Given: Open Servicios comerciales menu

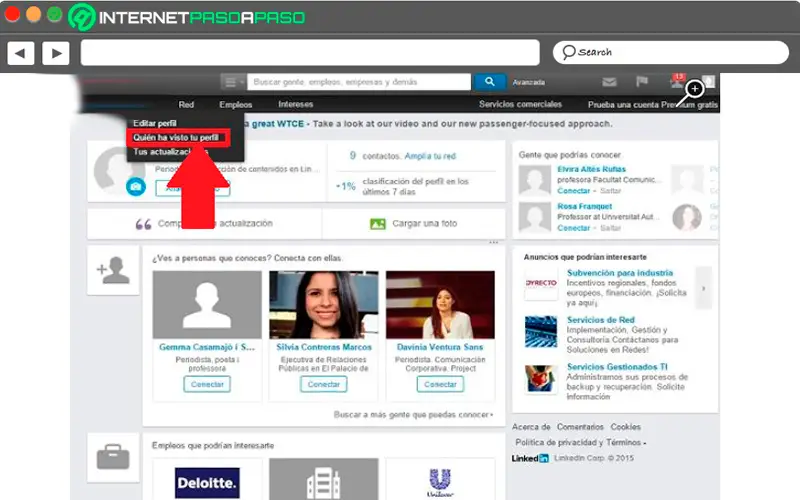Looking at the screenshot, I should click(520, 104).
